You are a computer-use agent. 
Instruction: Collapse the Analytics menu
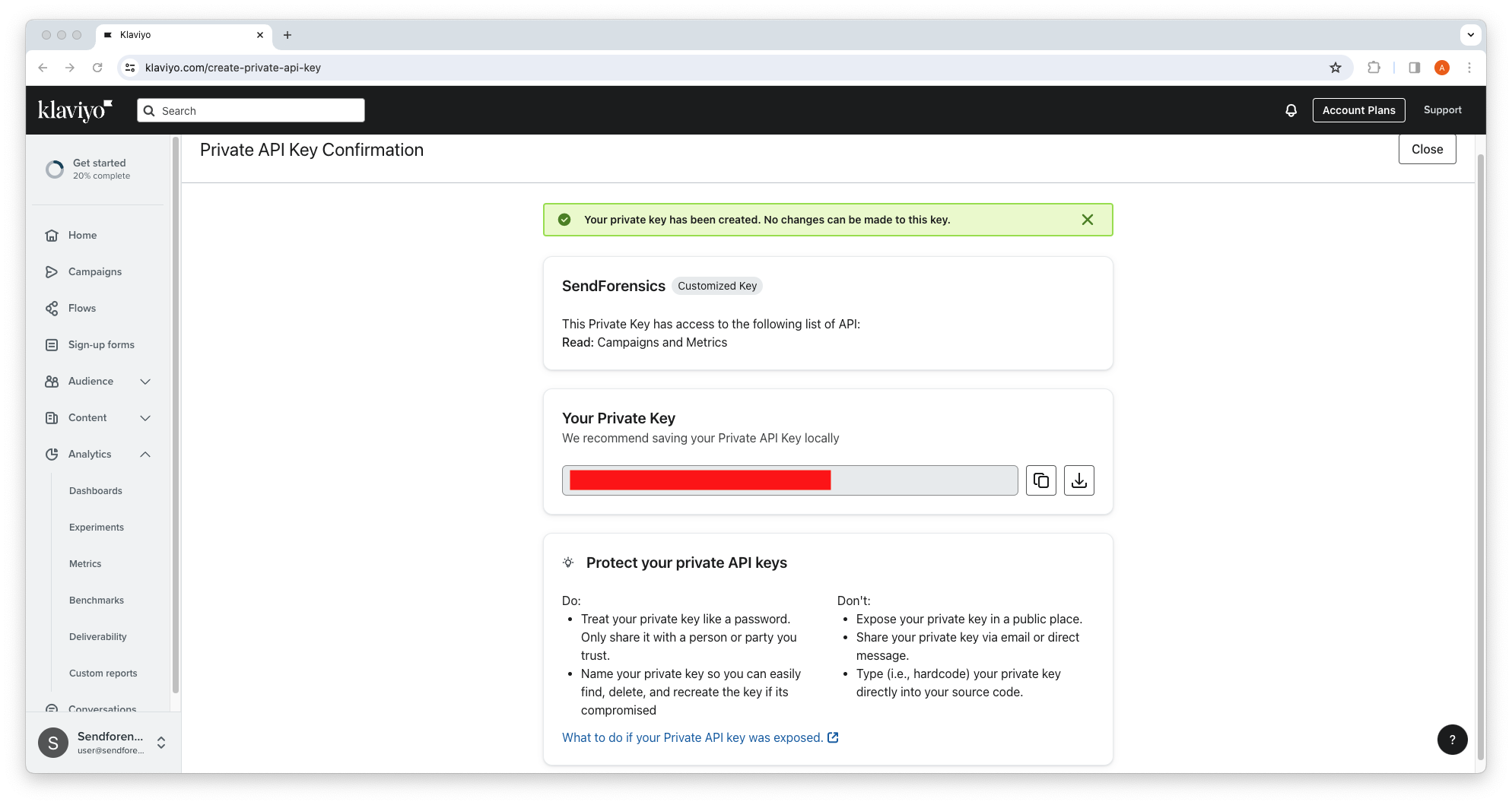145,455
